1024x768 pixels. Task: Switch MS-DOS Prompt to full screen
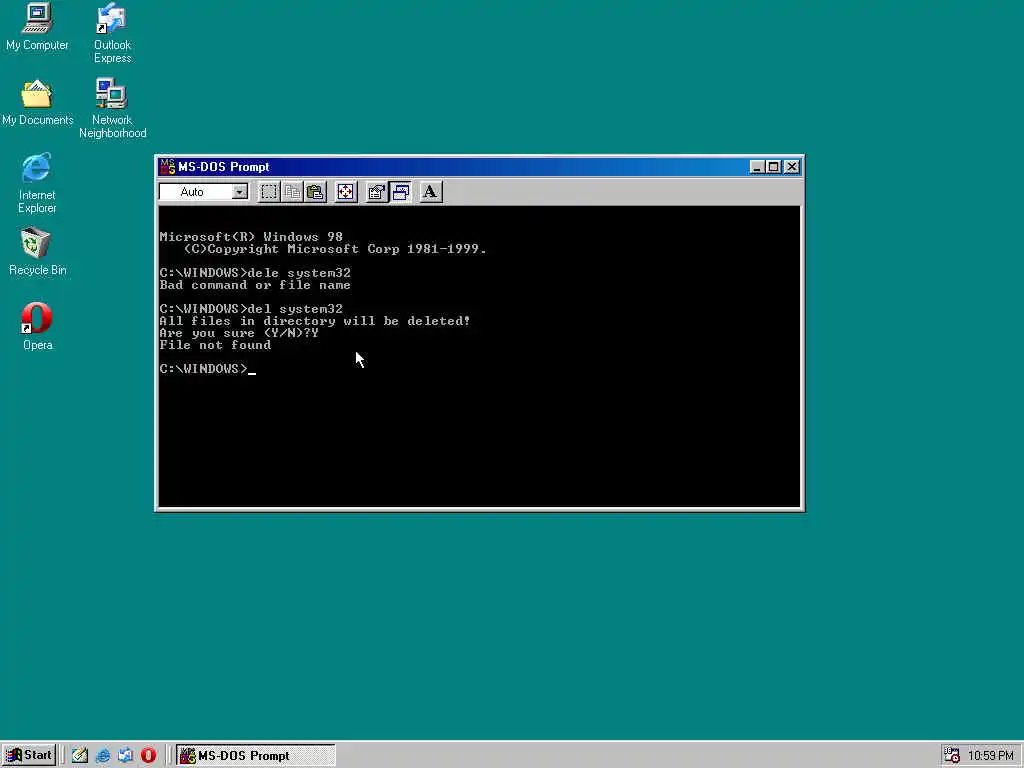coord(345,192)
